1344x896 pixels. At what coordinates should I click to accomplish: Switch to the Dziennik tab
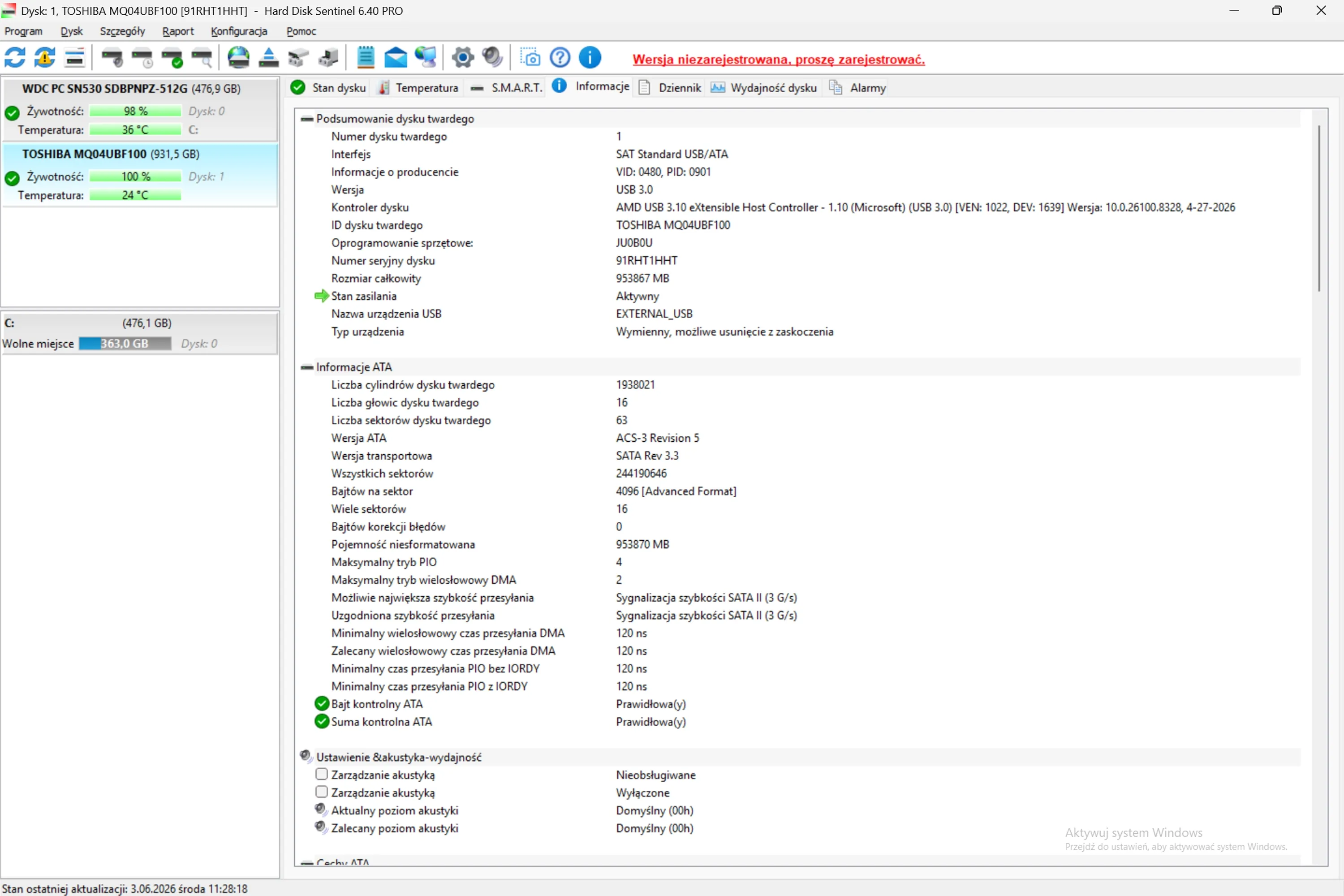(x=670, y=87)
